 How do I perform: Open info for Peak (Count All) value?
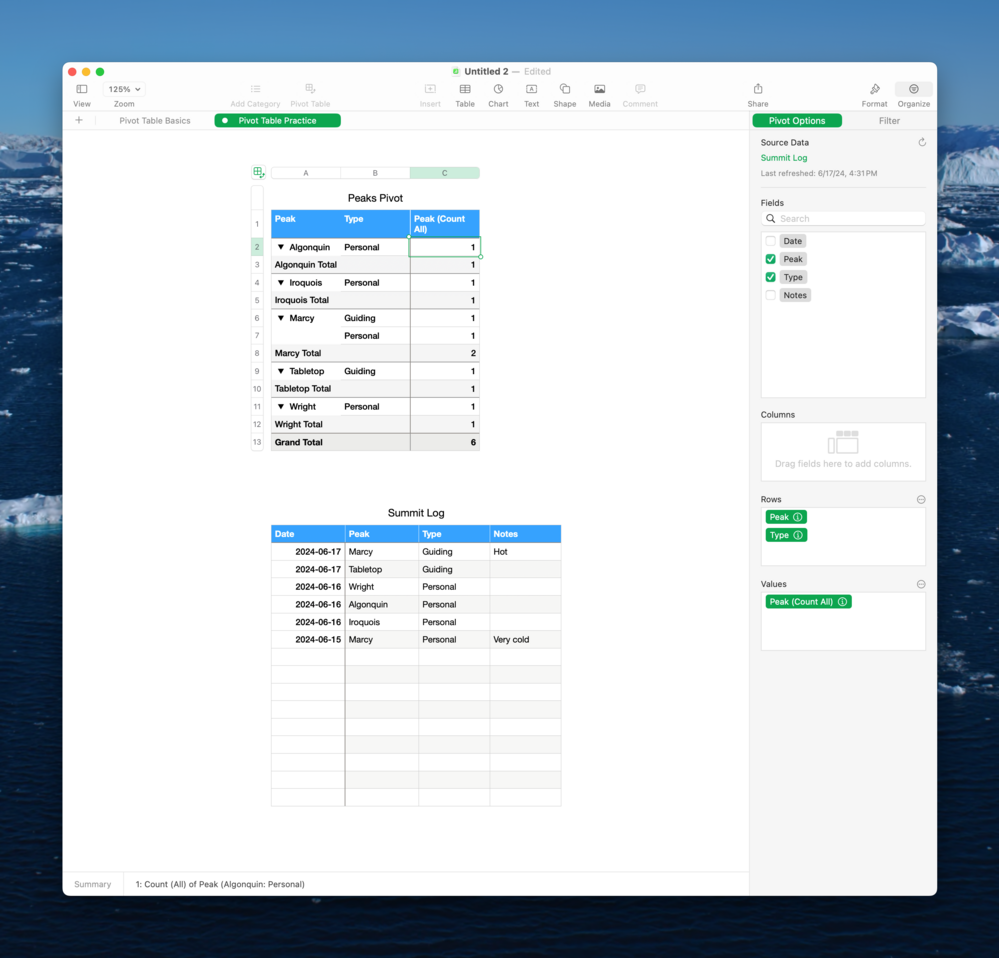[x=842, y=602]
